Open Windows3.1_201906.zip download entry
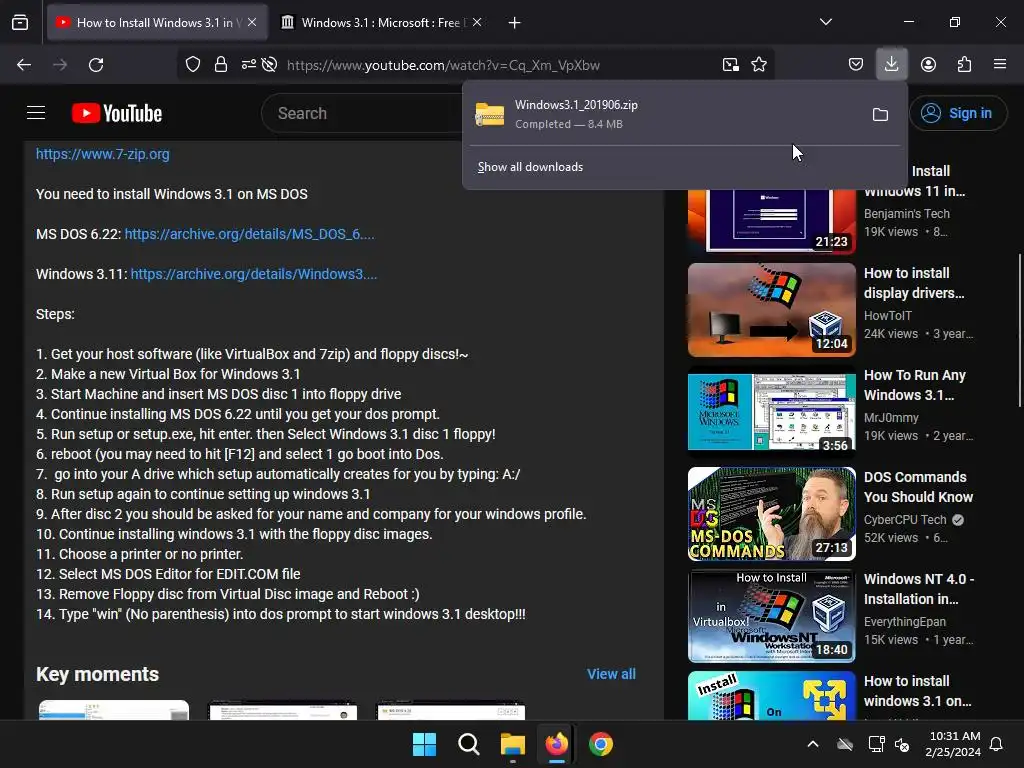 click(x=665, y=114)
